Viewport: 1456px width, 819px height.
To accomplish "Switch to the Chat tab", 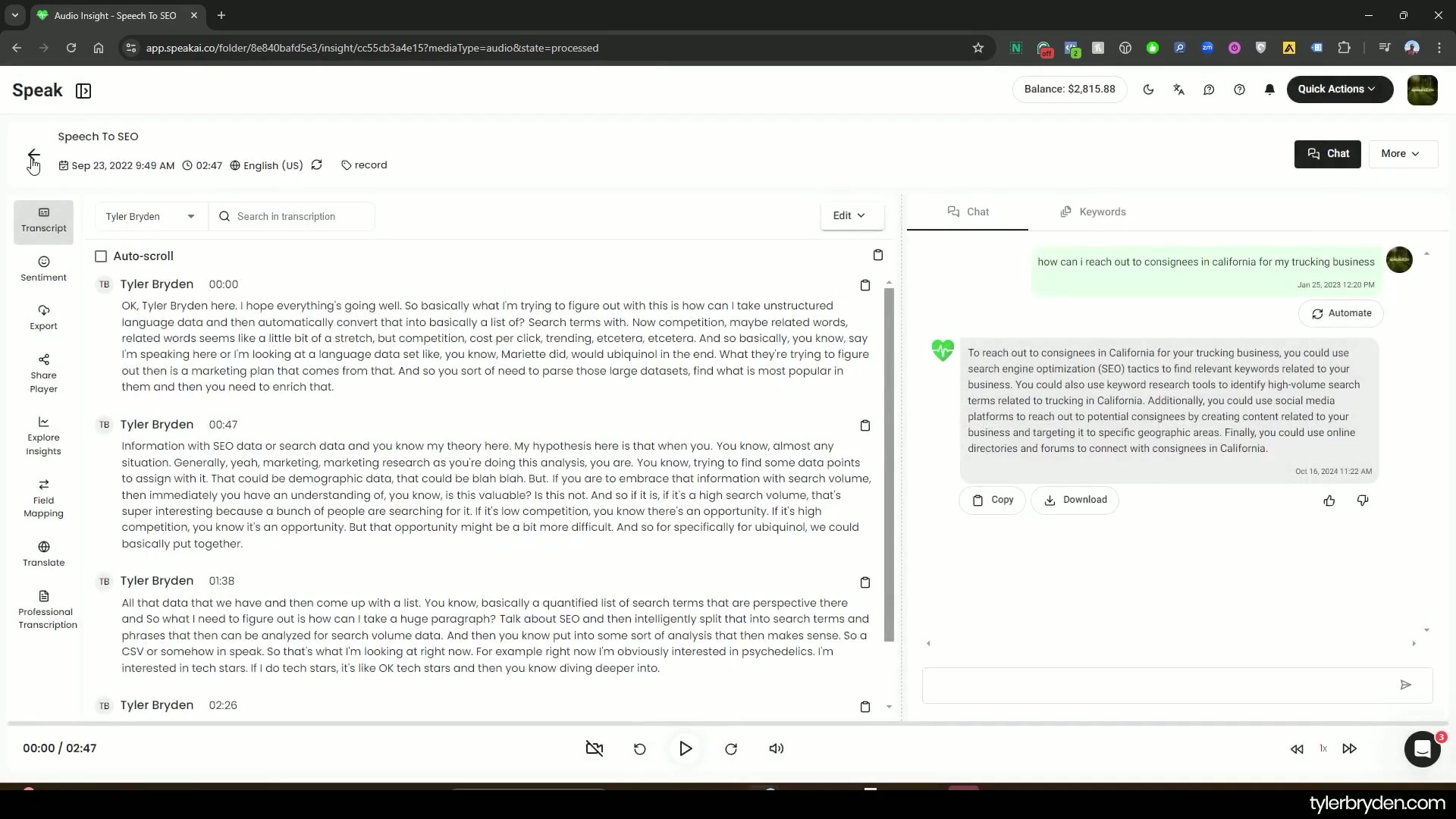I will point(968,212).
